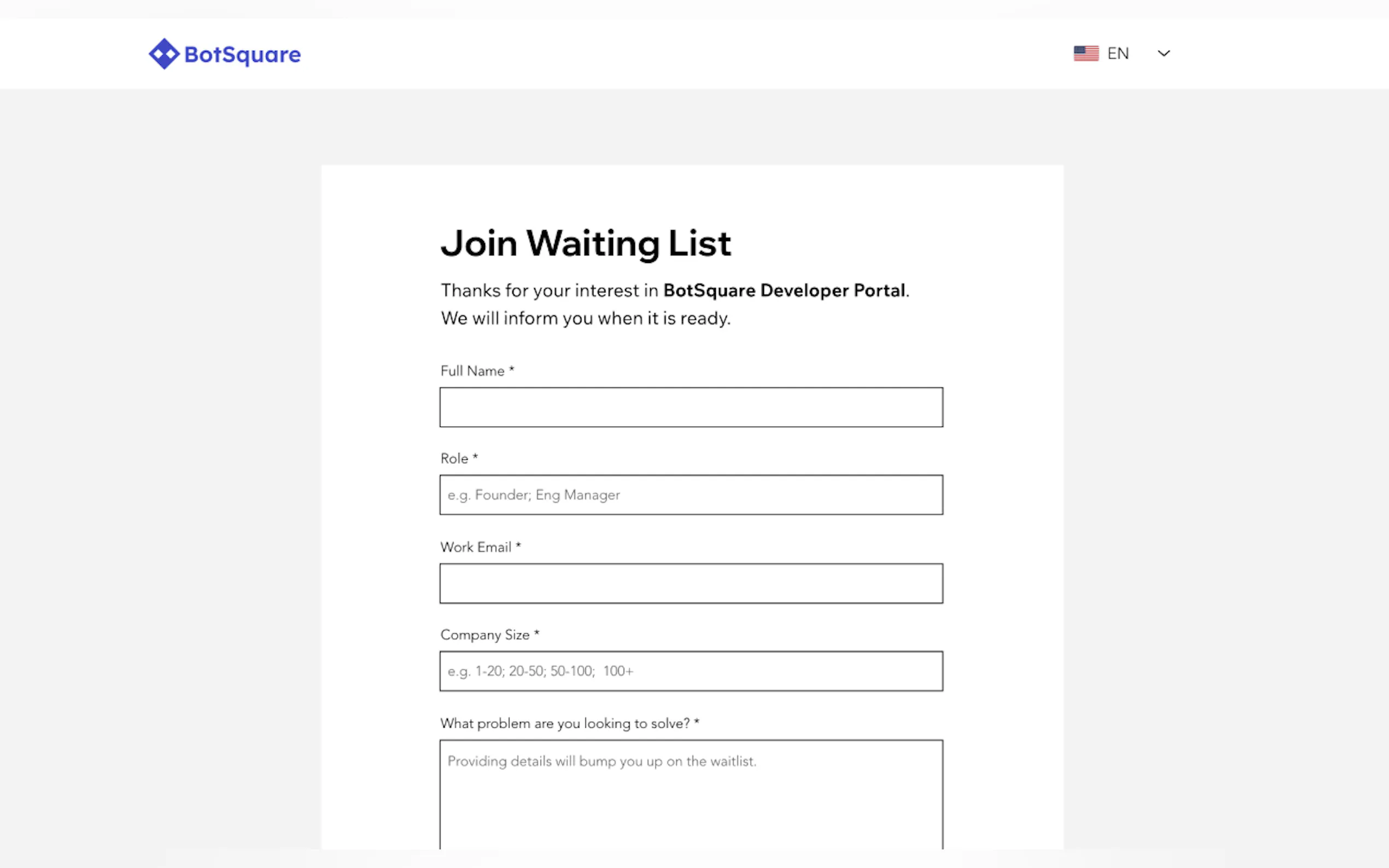Click the "Thanks for your interest in" text

[549, 290]
